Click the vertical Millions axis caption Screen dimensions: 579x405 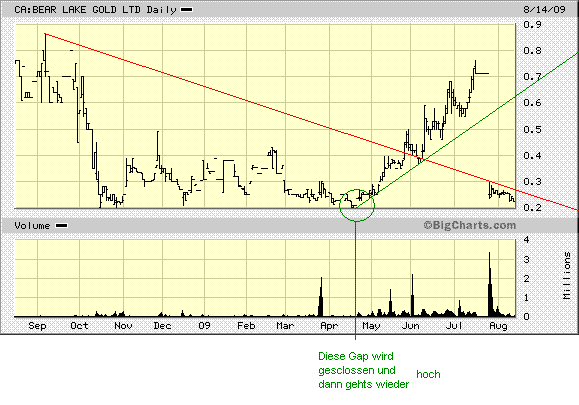tap(567, 275)
